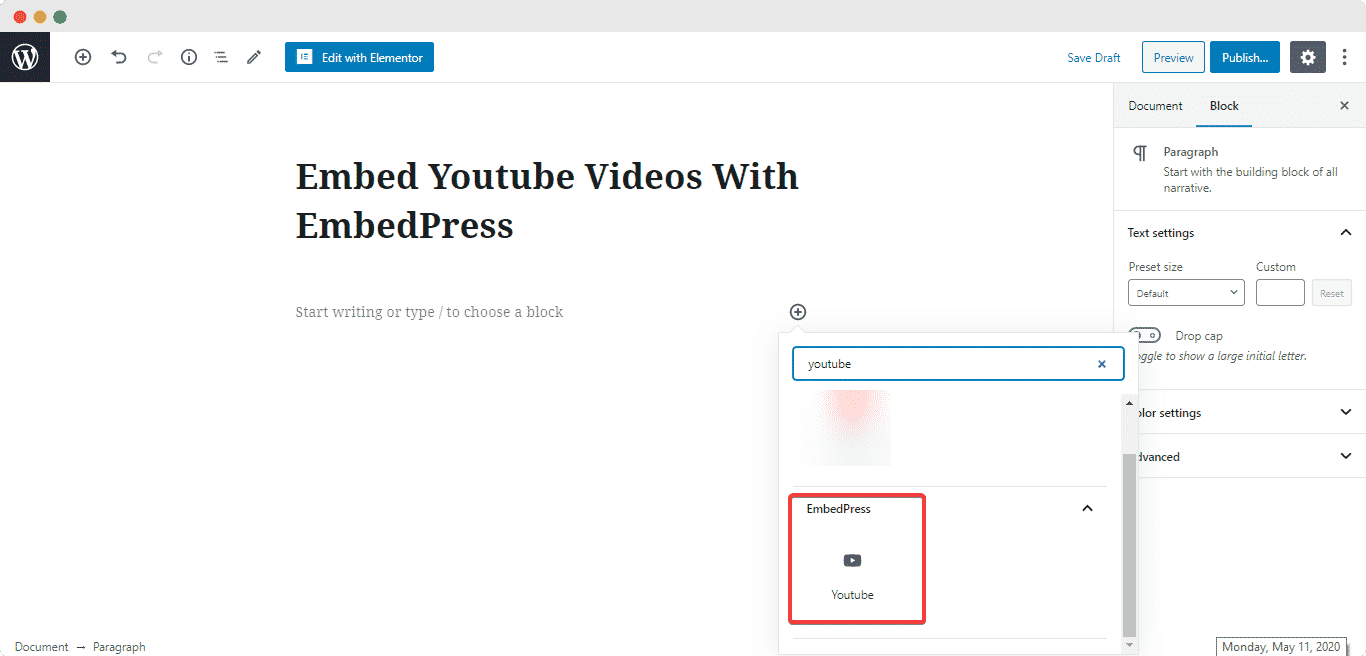The height and width of the screenshot is (656, 1366).
Task: Clear the youtube search query
Action: click(1101, 363)
